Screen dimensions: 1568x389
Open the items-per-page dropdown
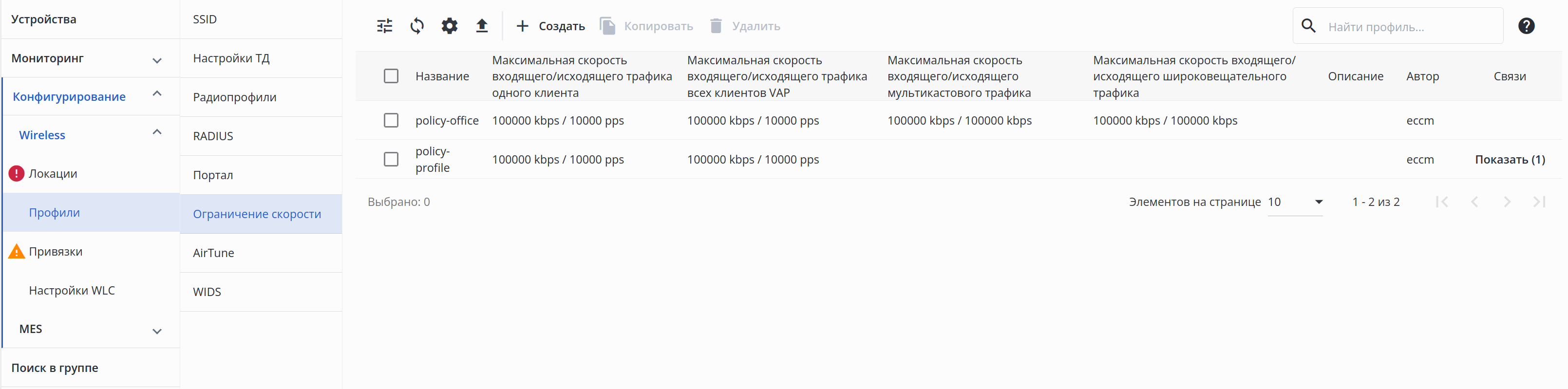(1295, 202)
